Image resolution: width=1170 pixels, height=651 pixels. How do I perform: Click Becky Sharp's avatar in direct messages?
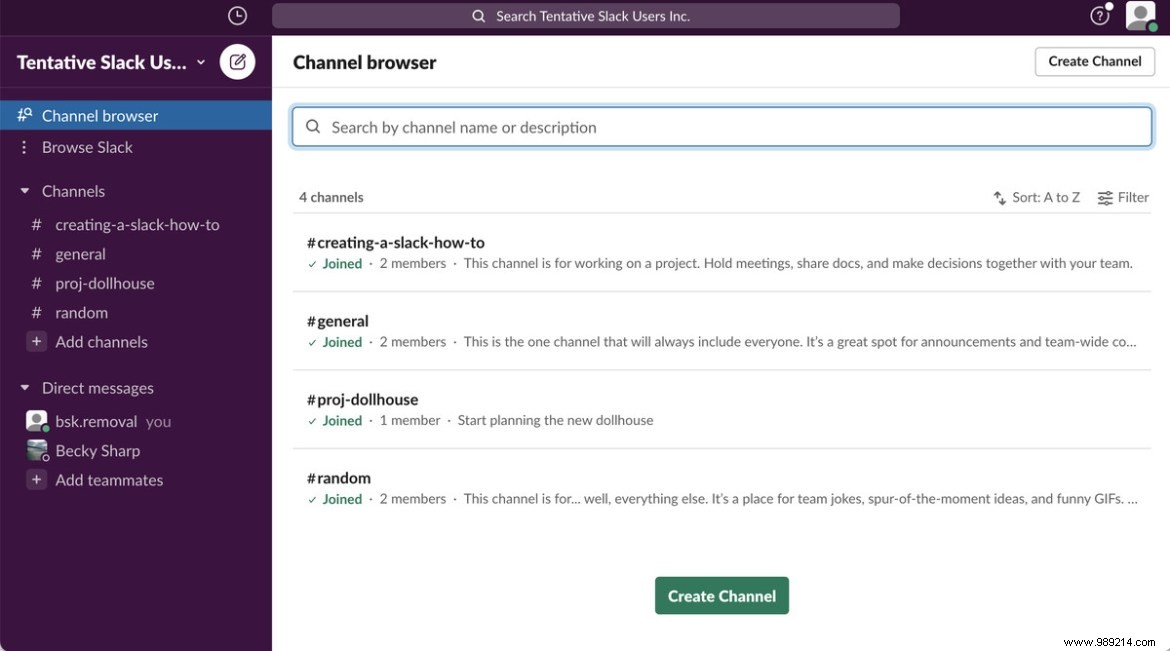pos(37,450)
